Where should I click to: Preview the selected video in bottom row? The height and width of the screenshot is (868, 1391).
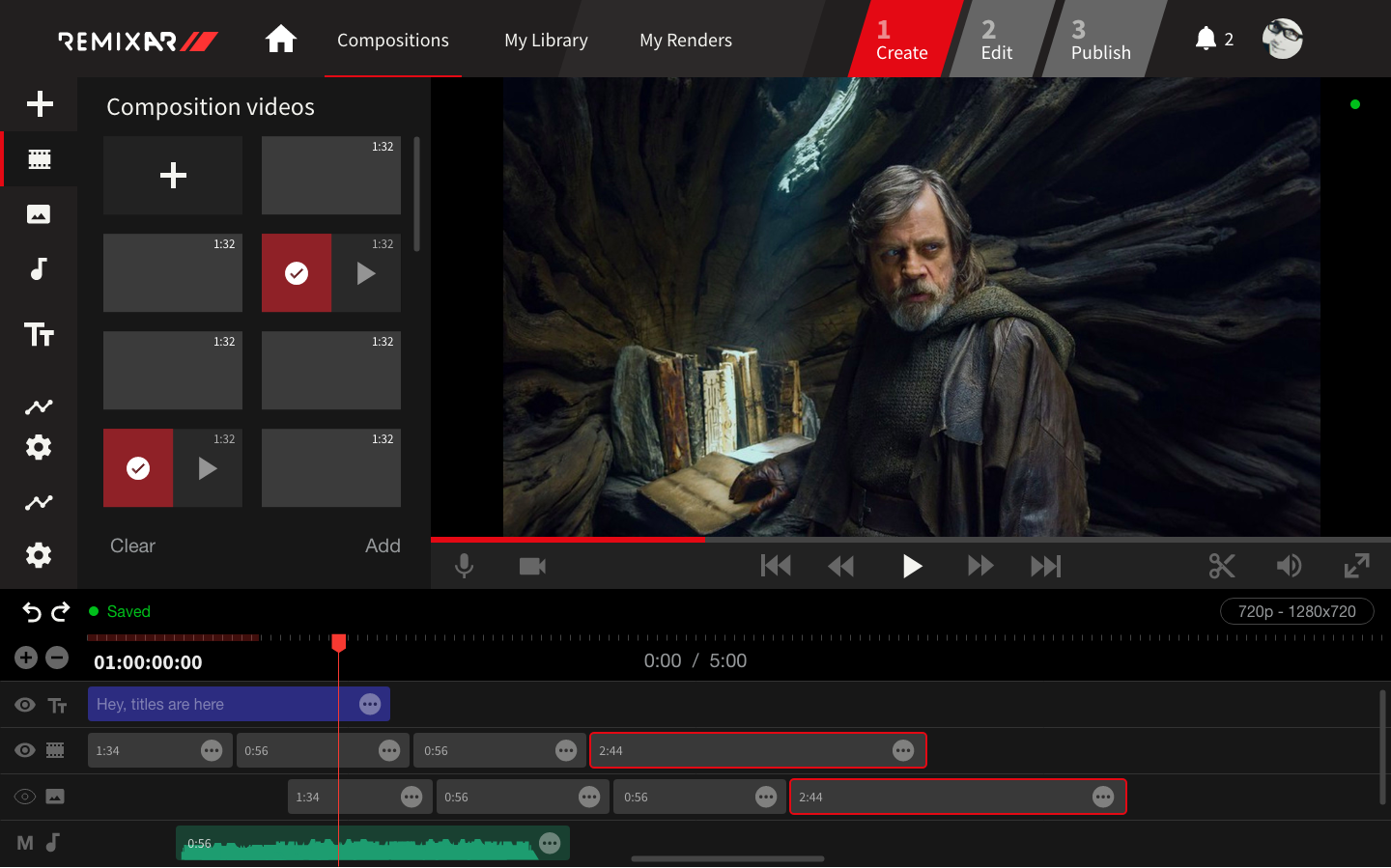pos(208,468)
